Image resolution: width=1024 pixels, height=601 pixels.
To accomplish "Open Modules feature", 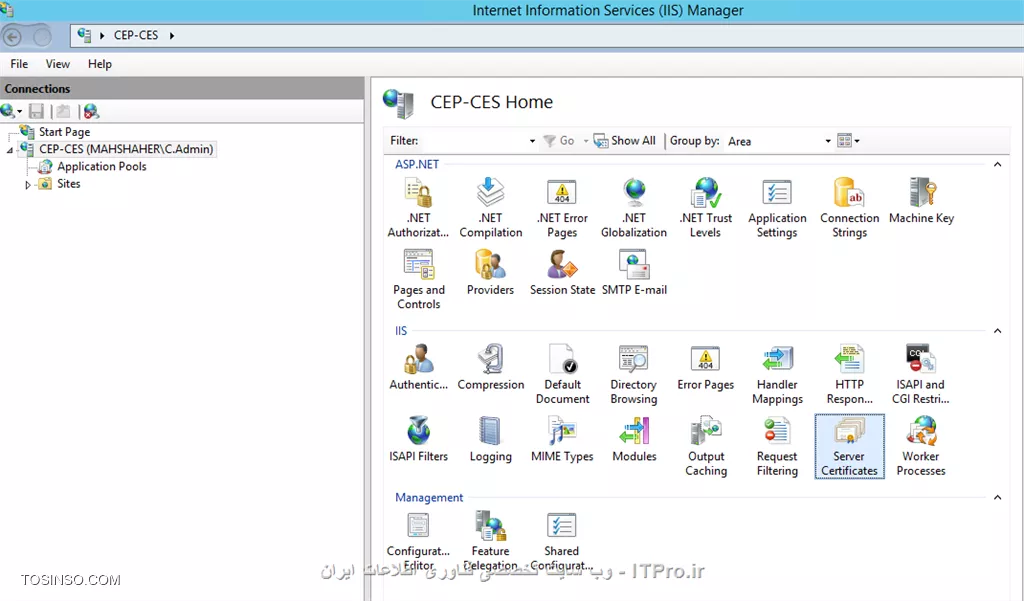I will pos(634,440).
